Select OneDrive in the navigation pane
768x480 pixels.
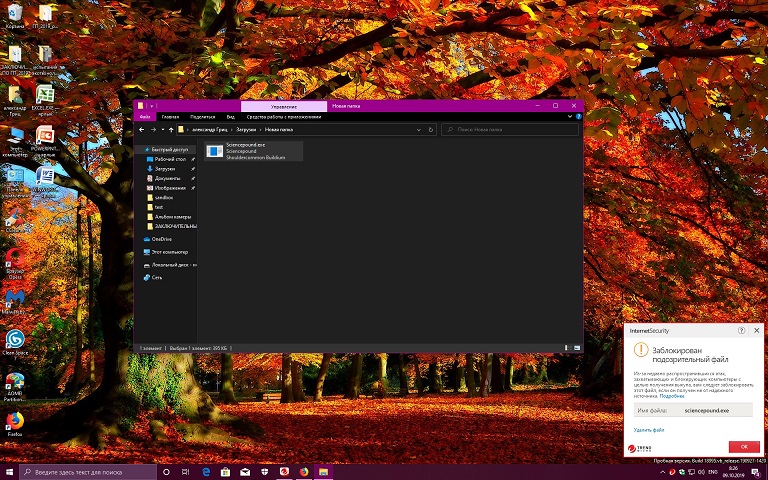162,239
